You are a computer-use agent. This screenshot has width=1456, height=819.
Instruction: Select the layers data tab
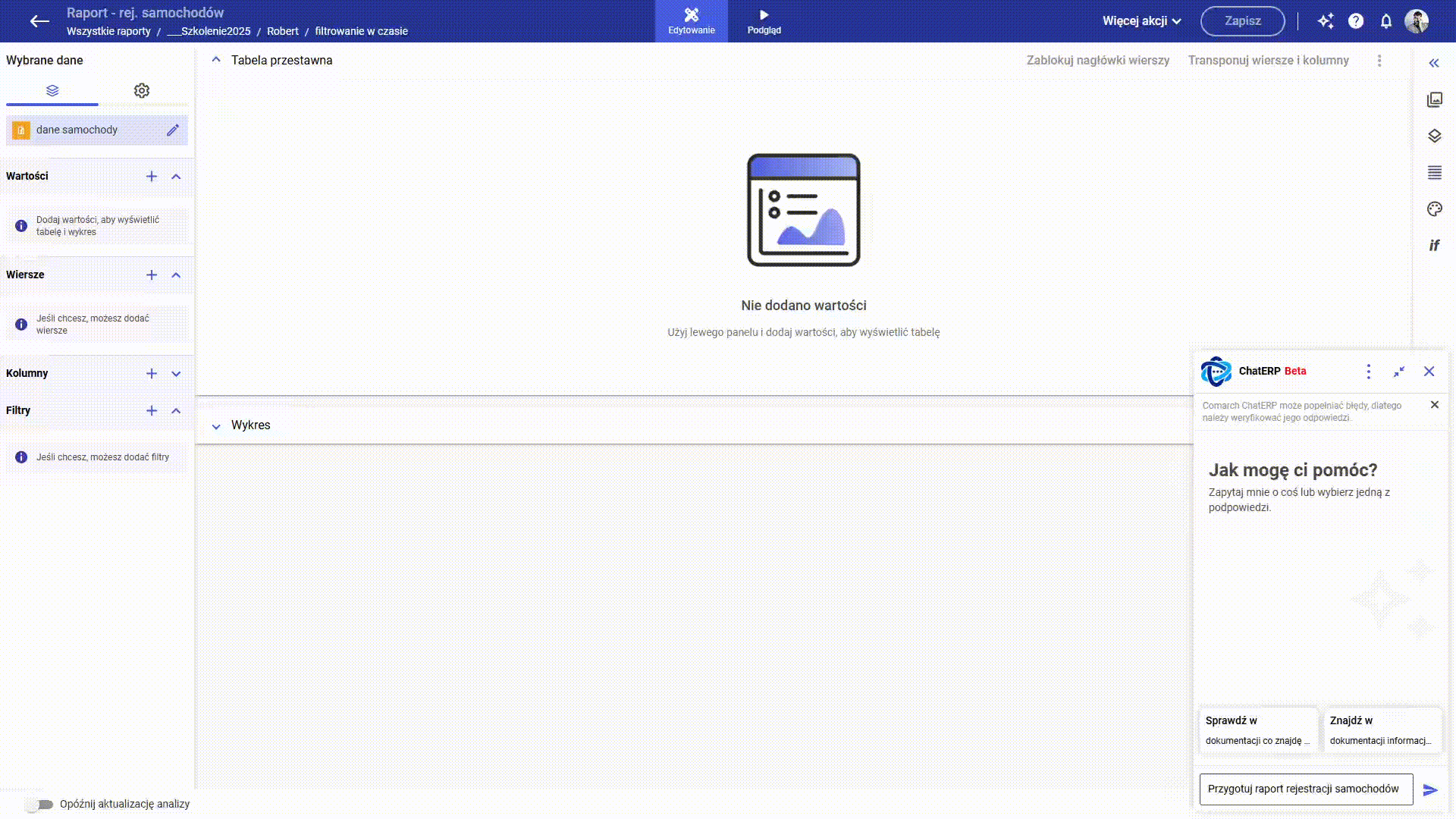point(52,91)
